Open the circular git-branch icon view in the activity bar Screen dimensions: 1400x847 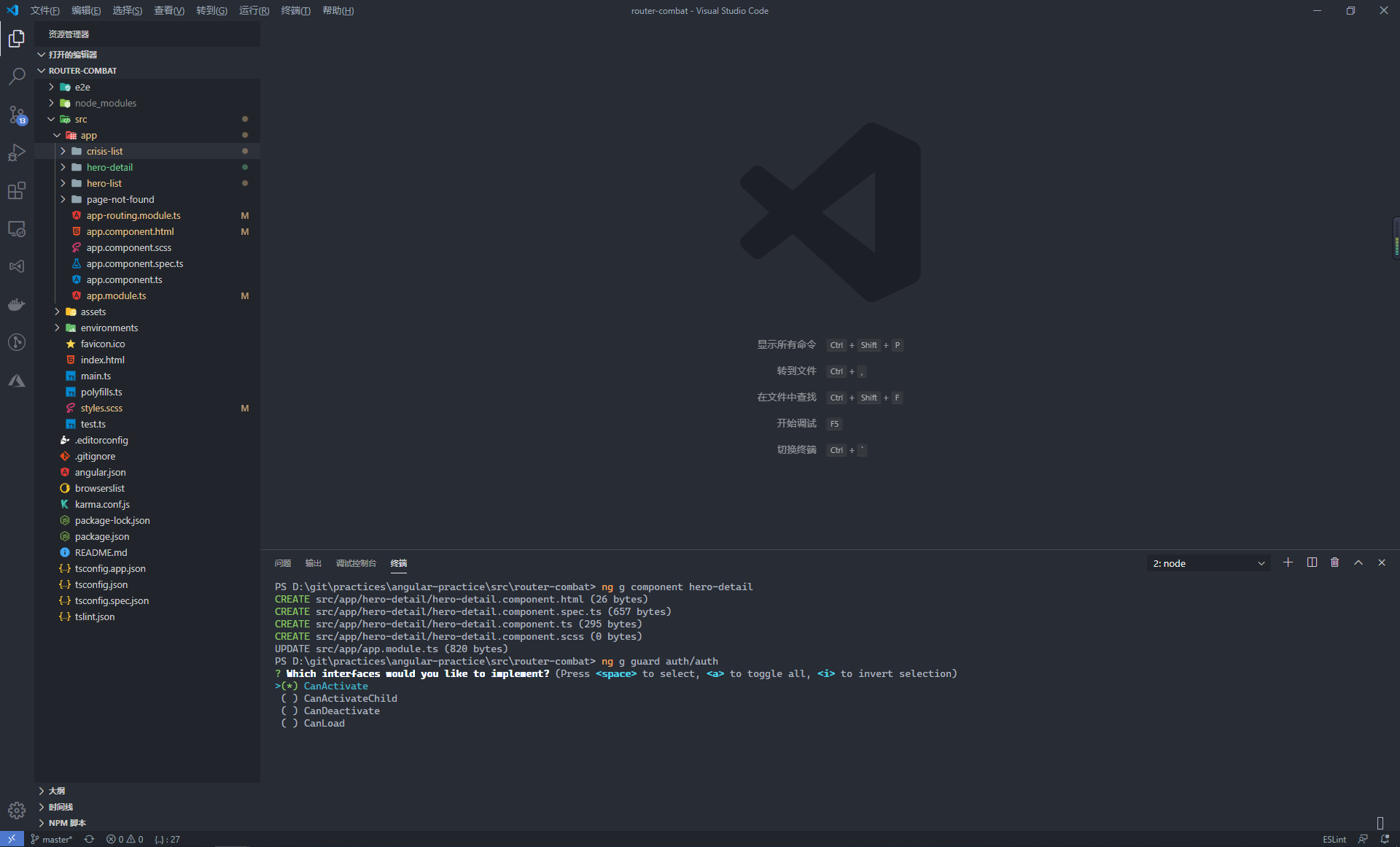17,342
